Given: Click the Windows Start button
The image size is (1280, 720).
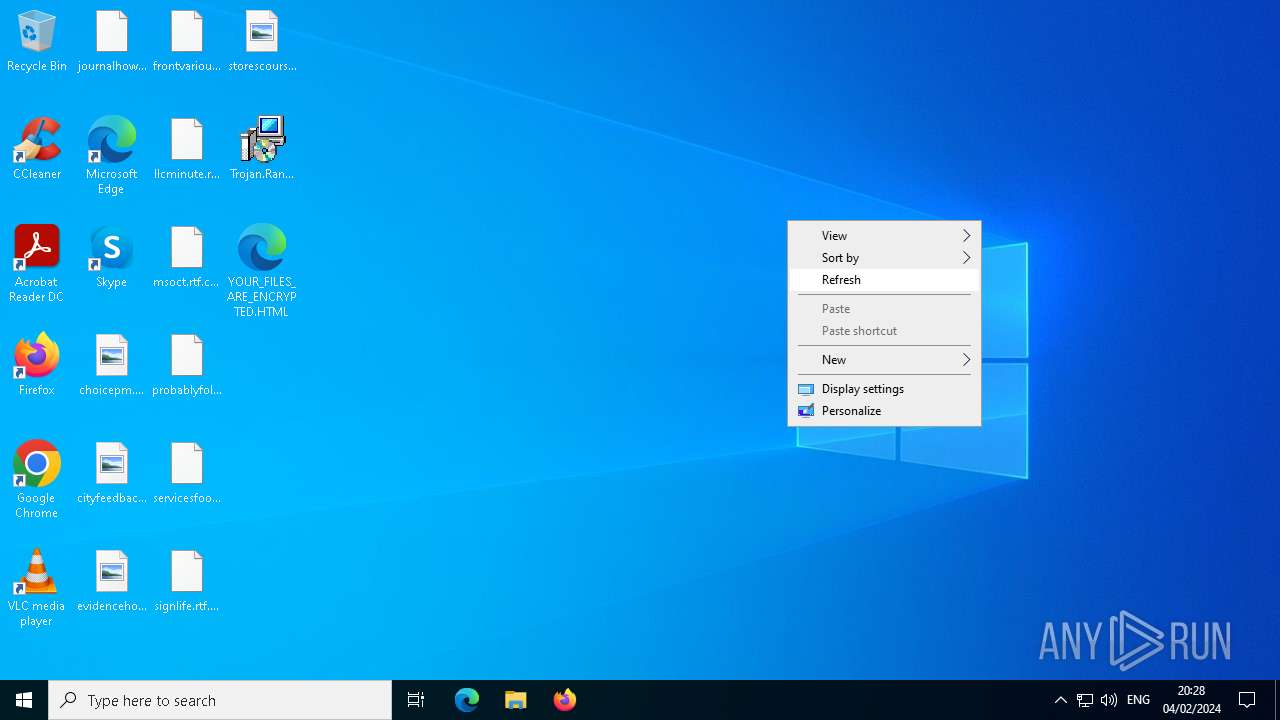Looking at the screenshot, I should click(24, 700).
